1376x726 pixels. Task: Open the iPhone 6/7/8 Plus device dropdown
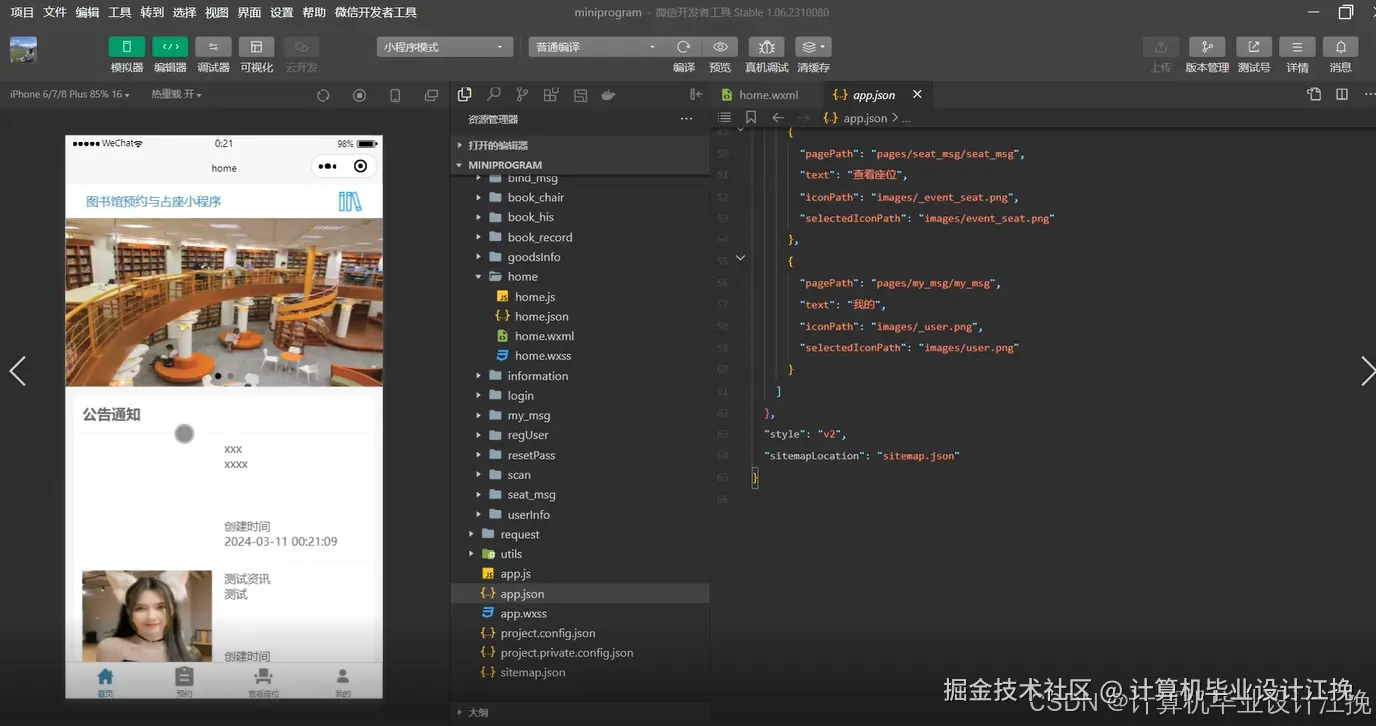point(71,95)
